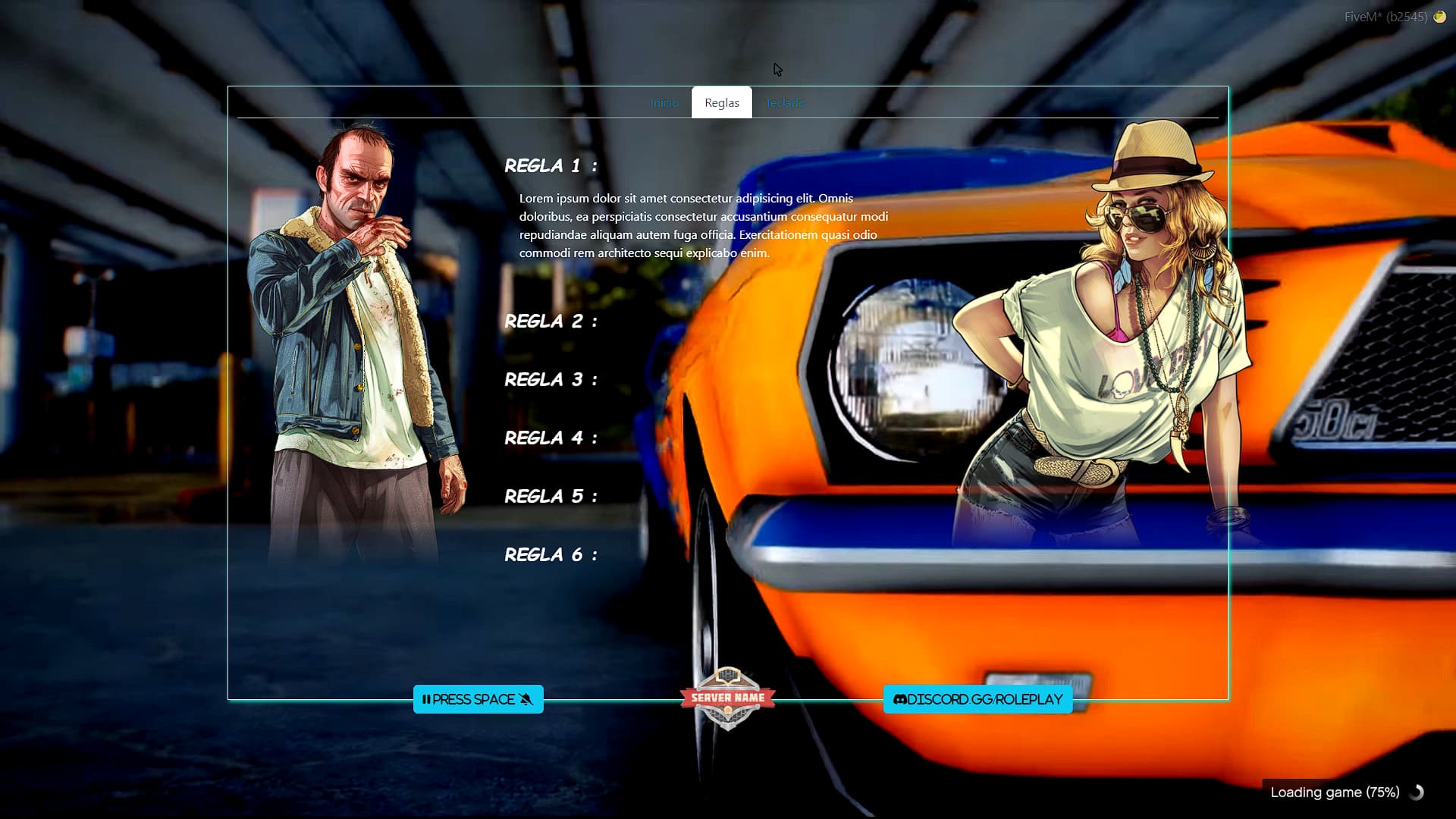Click the pause icon on PRESS SPACE button
The width and height of the screenshot is (1456, 819).
(x=426, y=699)
